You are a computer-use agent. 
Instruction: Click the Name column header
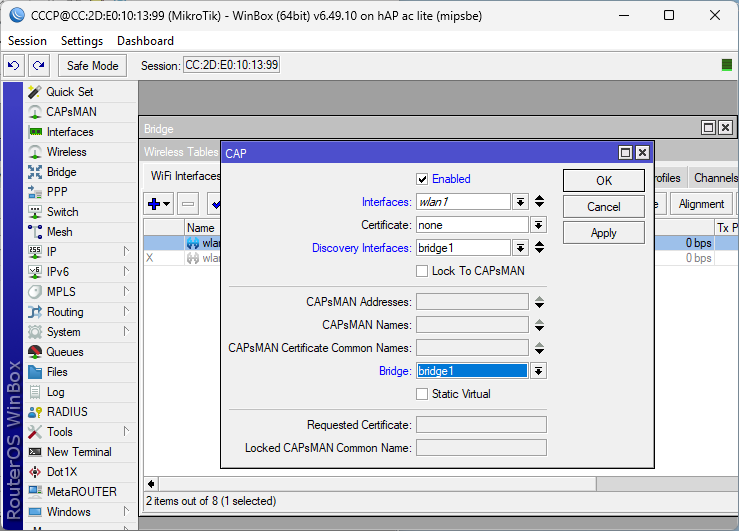coord(202,228)
